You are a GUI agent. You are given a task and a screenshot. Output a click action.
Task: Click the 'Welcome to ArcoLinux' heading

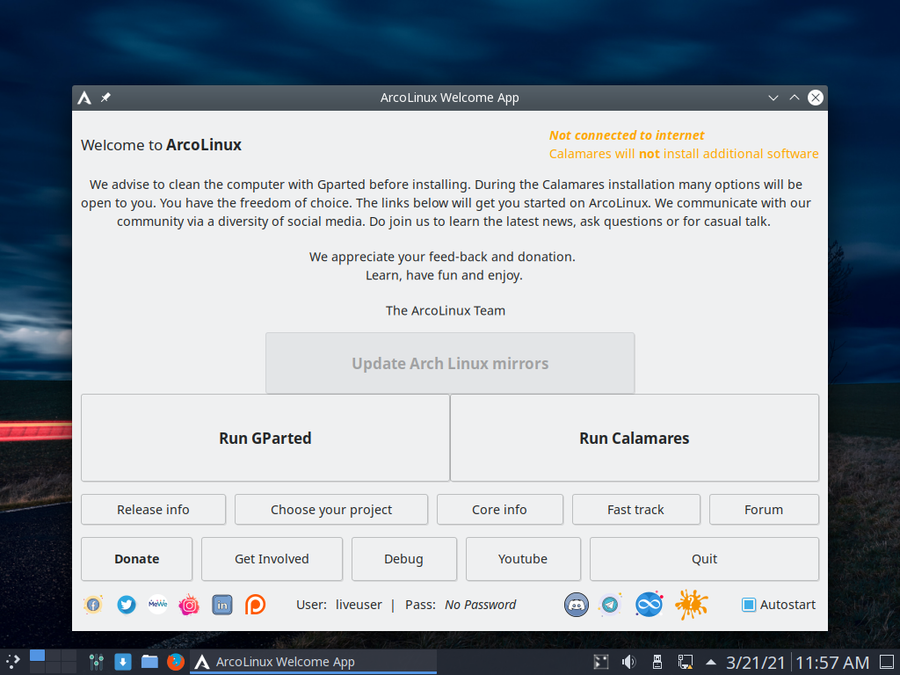coord(161,145)
